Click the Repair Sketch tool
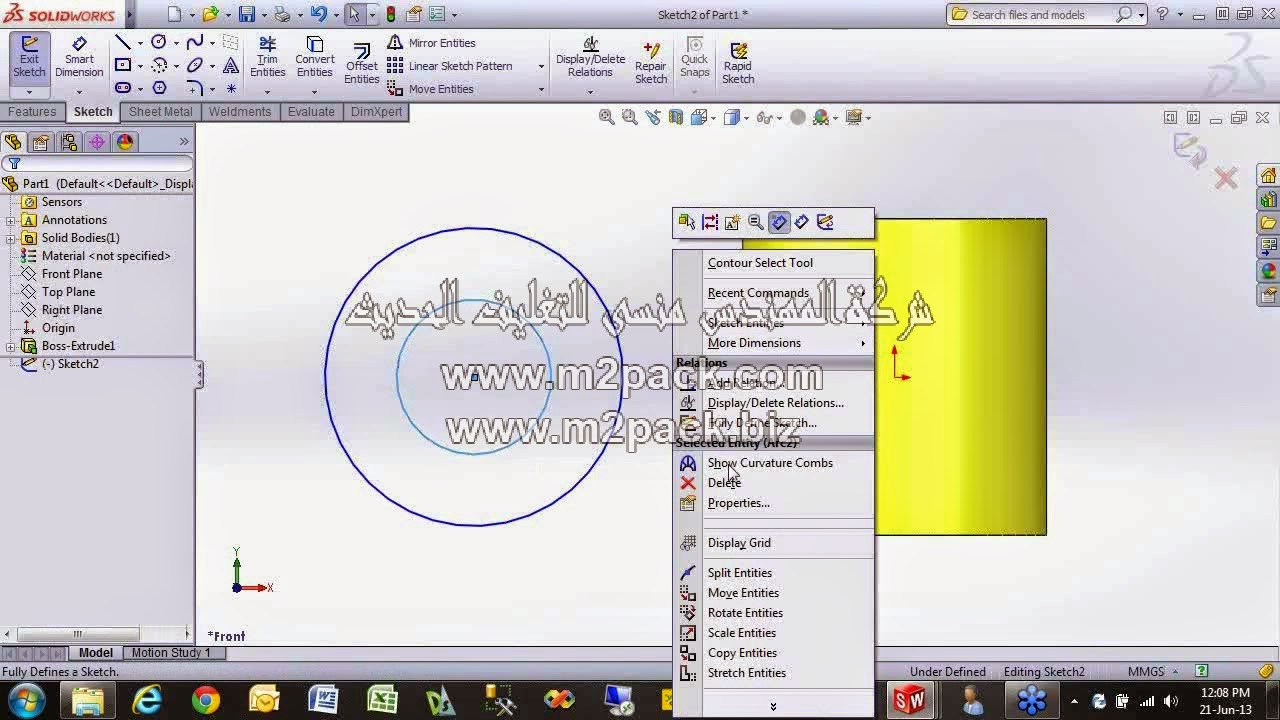1280x720 pixels. pos(651,62)
